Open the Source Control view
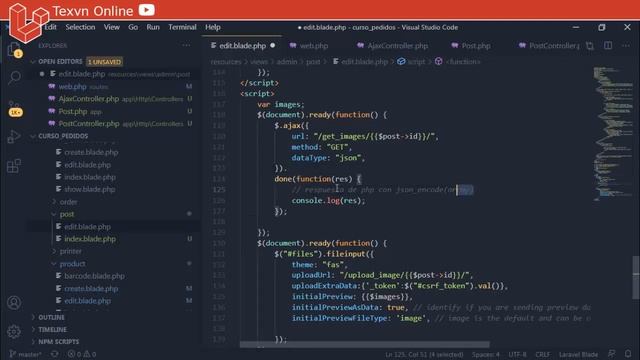This screenshot has width=640, height=360. [x=14, y=108]
